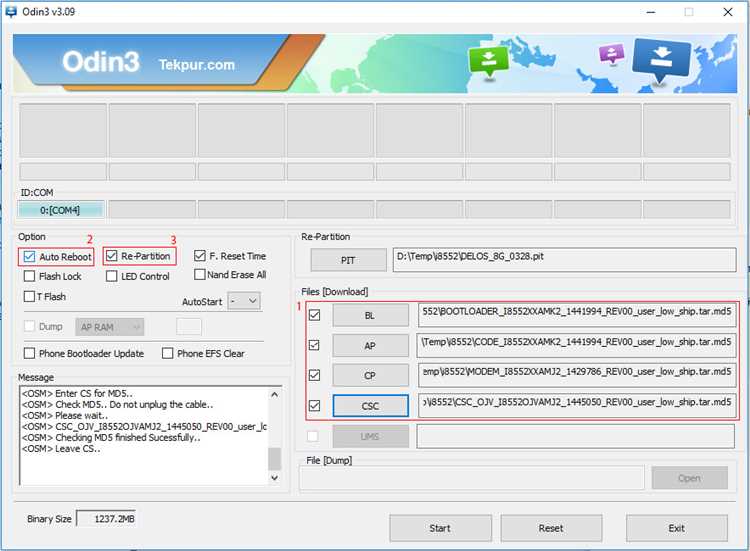Viewport: 750px width, 551px height.
Task: Click the Exit button
Action: coord(677,528)
